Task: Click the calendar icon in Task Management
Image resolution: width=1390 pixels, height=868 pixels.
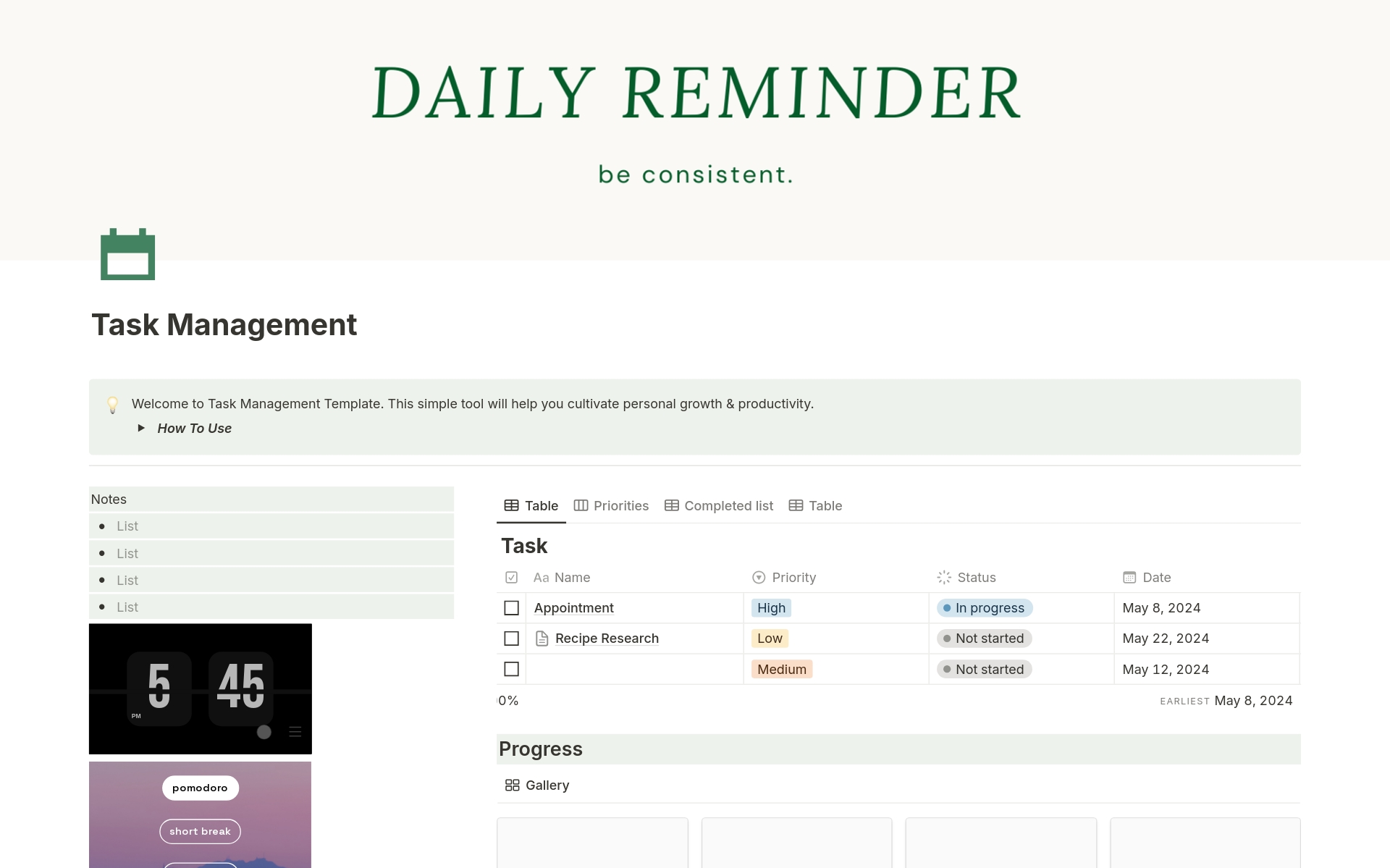Action: click(x=127, y=254)
